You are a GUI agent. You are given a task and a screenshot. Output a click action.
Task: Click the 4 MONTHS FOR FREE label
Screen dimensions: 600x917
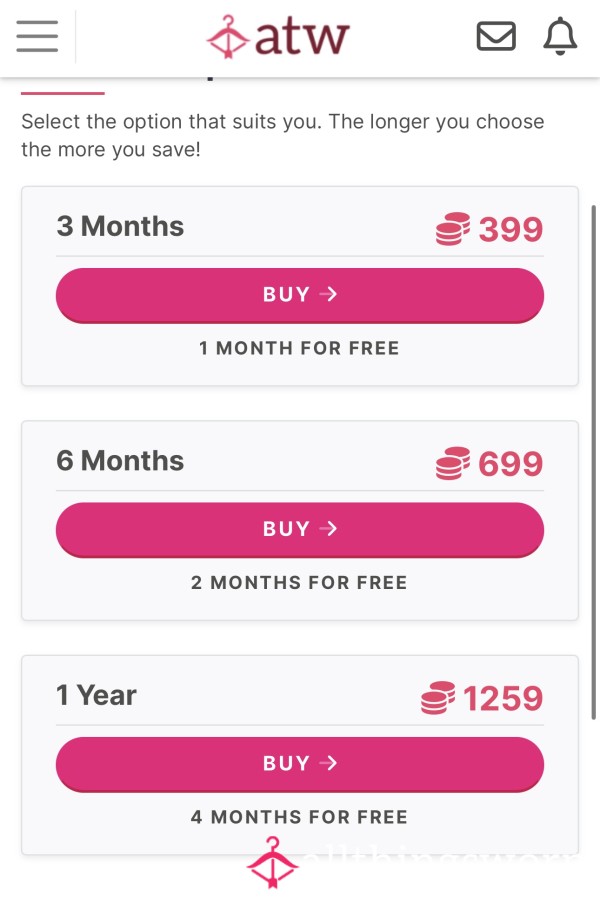tap(299, 818)
